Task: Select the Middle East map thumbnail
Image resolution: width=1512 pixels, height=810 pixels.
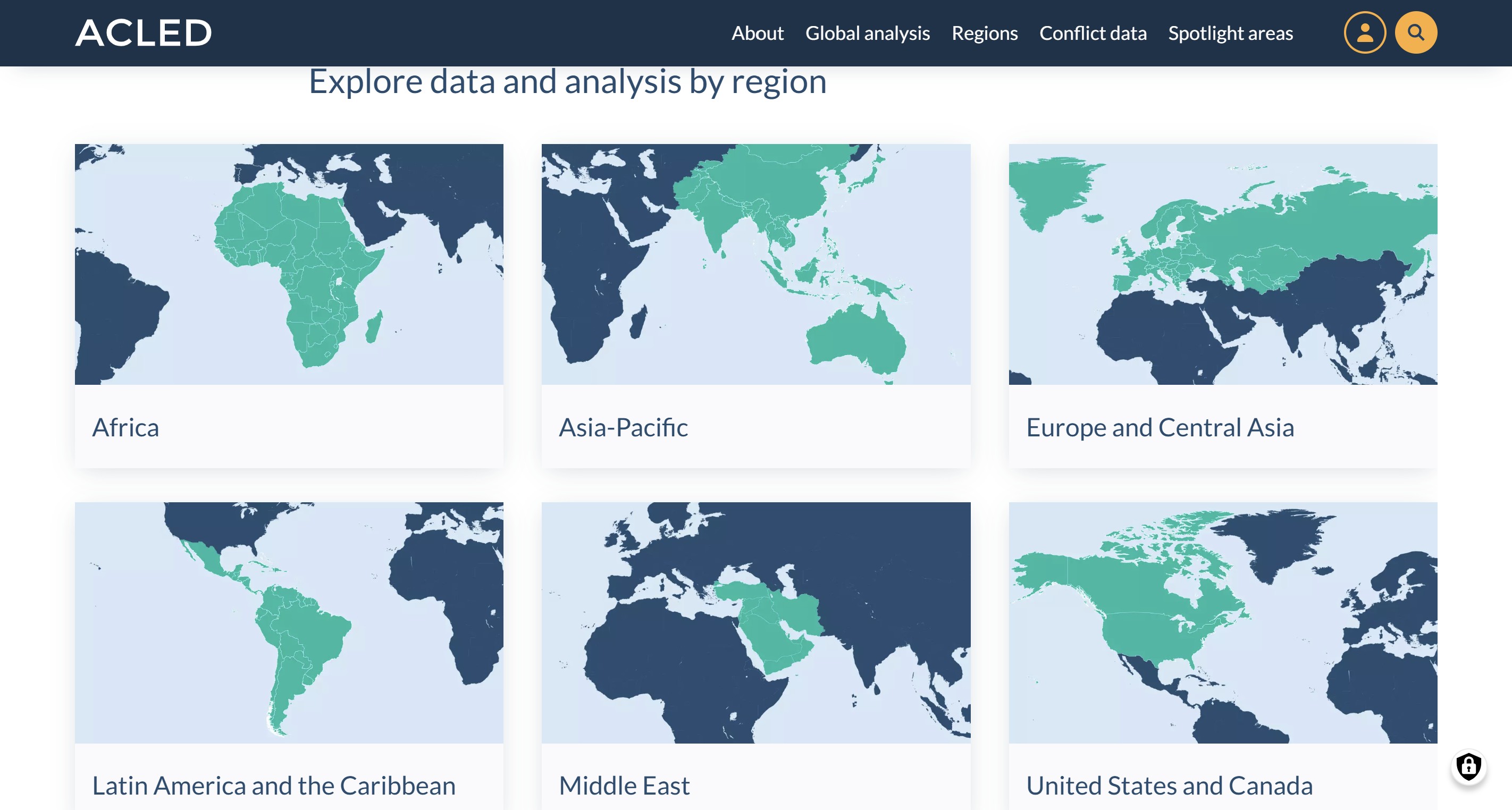Action: (755, 622)
